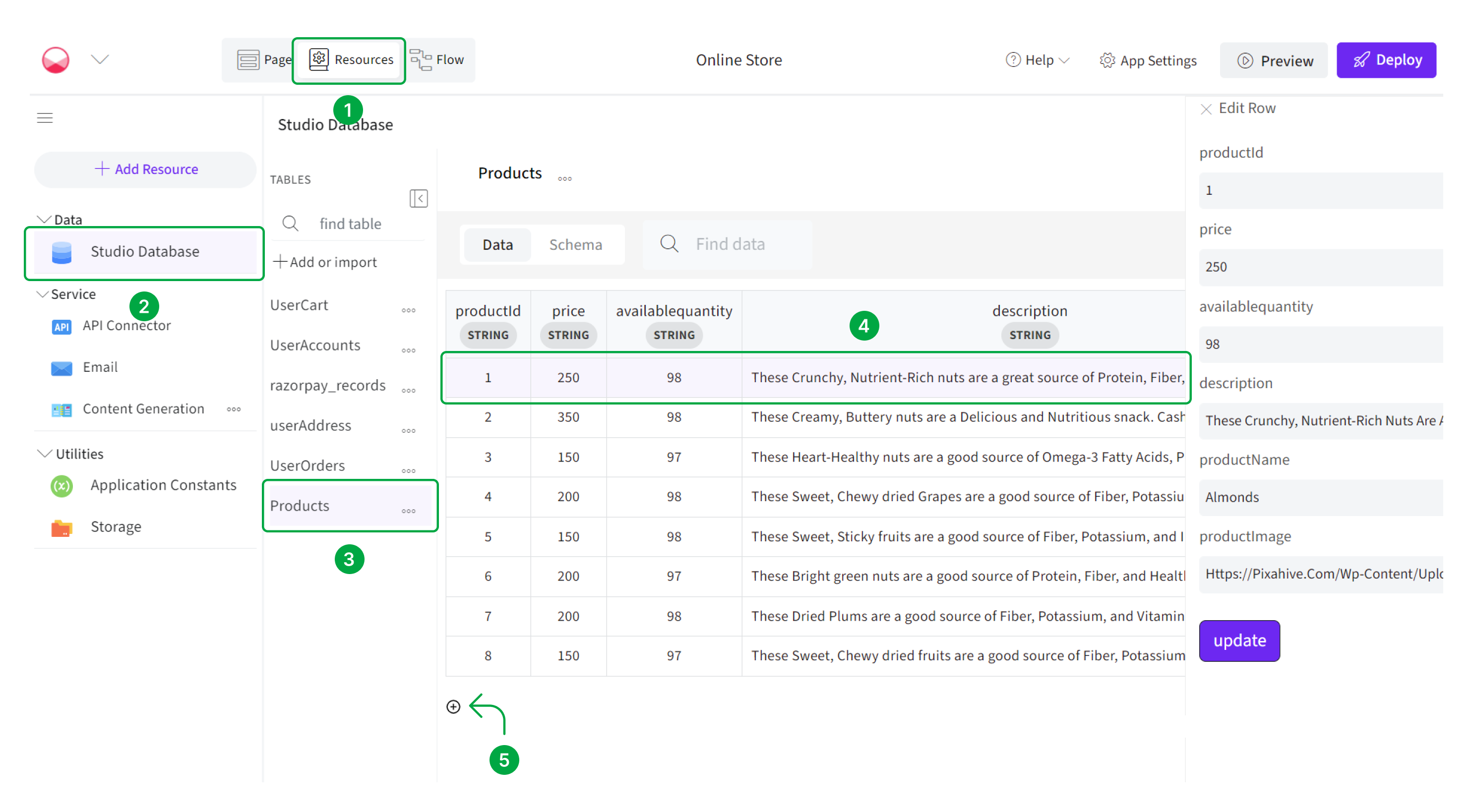Image resolution: width=1473 pixels, height=812 pixels.
Task: Click the Find data search field
Action: point(730,244)
